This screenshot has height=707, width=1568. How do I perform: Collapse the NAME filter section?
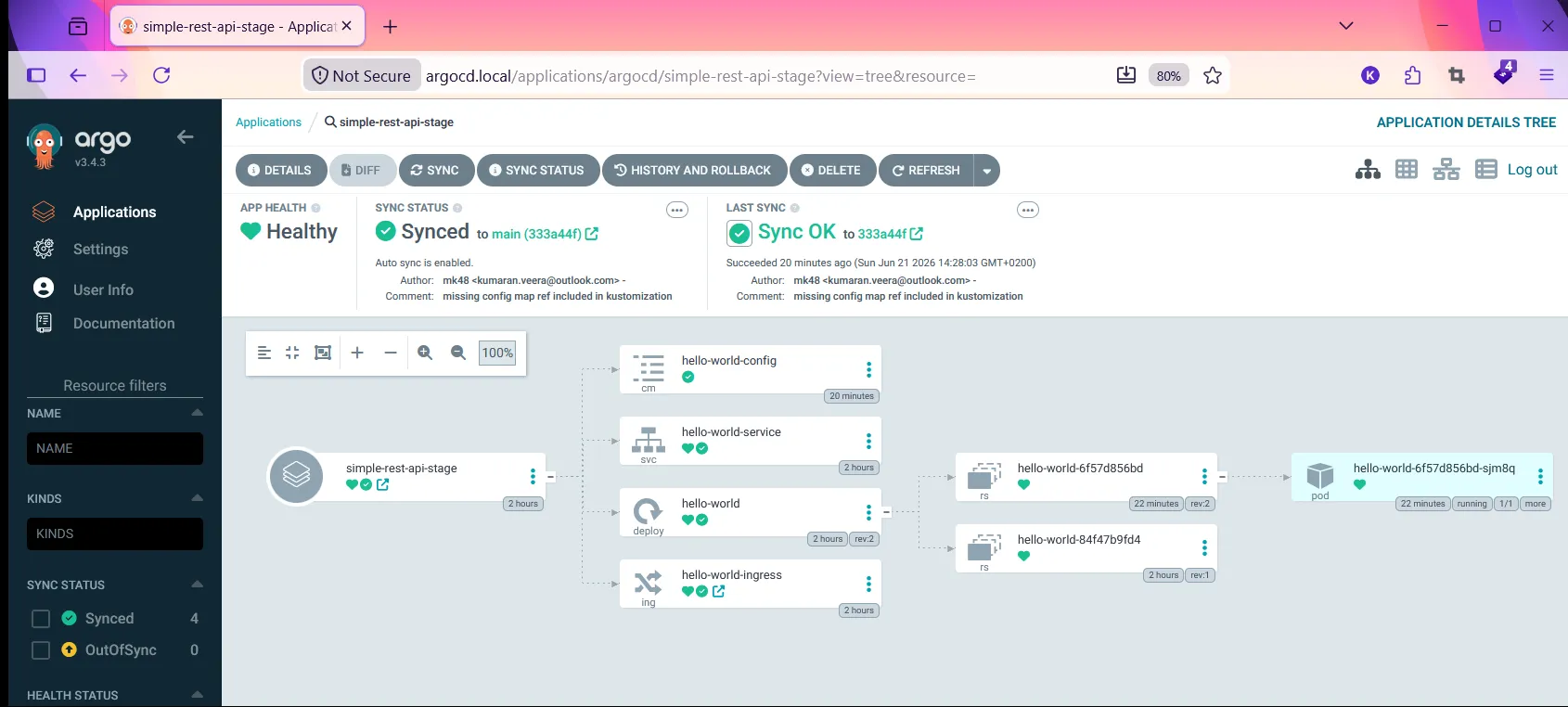click(x=197, y=413)
